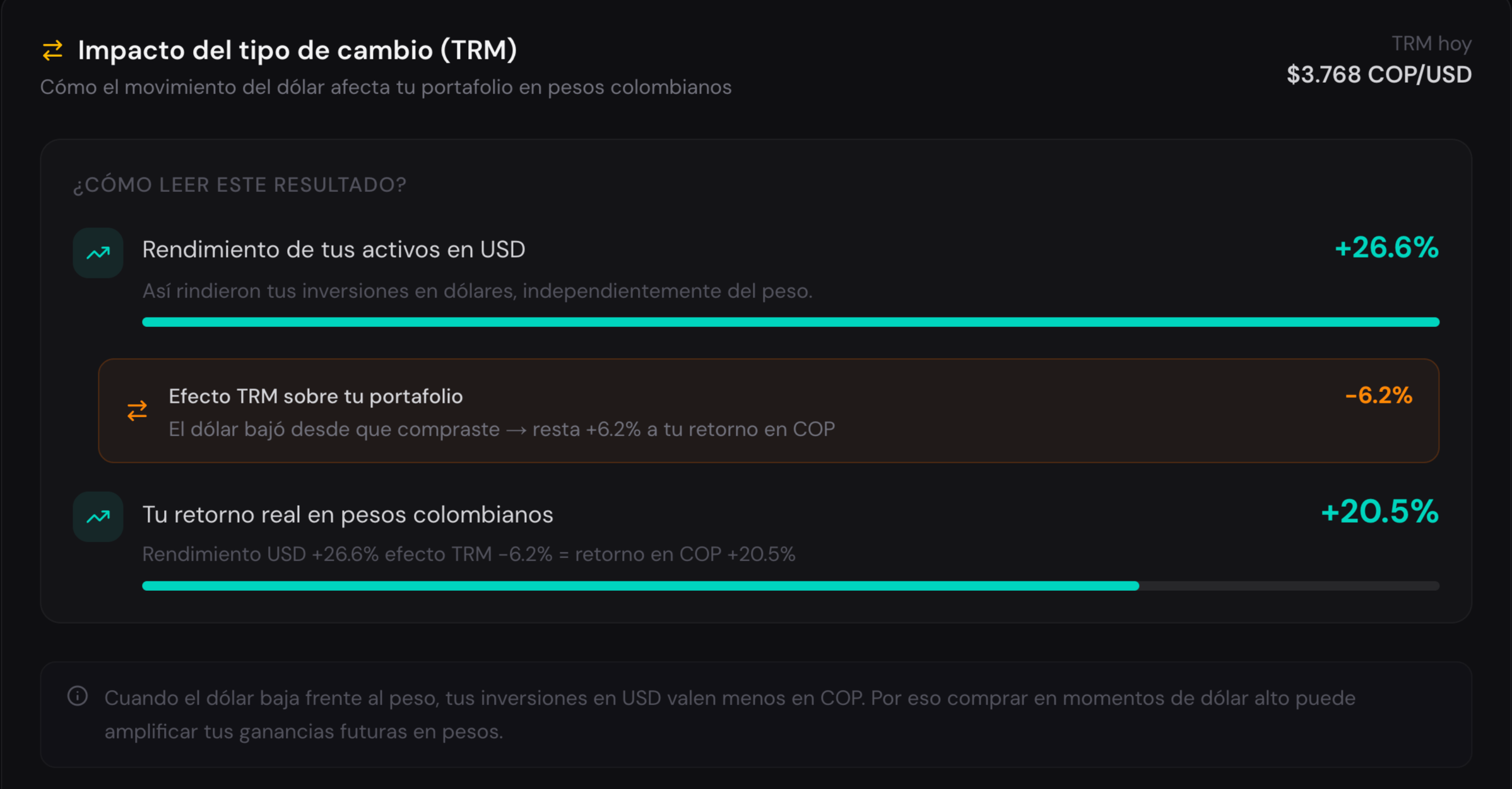Viewport: 1512px width, 789px height.
Task: Select the green trend icon for USD asset performance
Action: click(98, 252)
